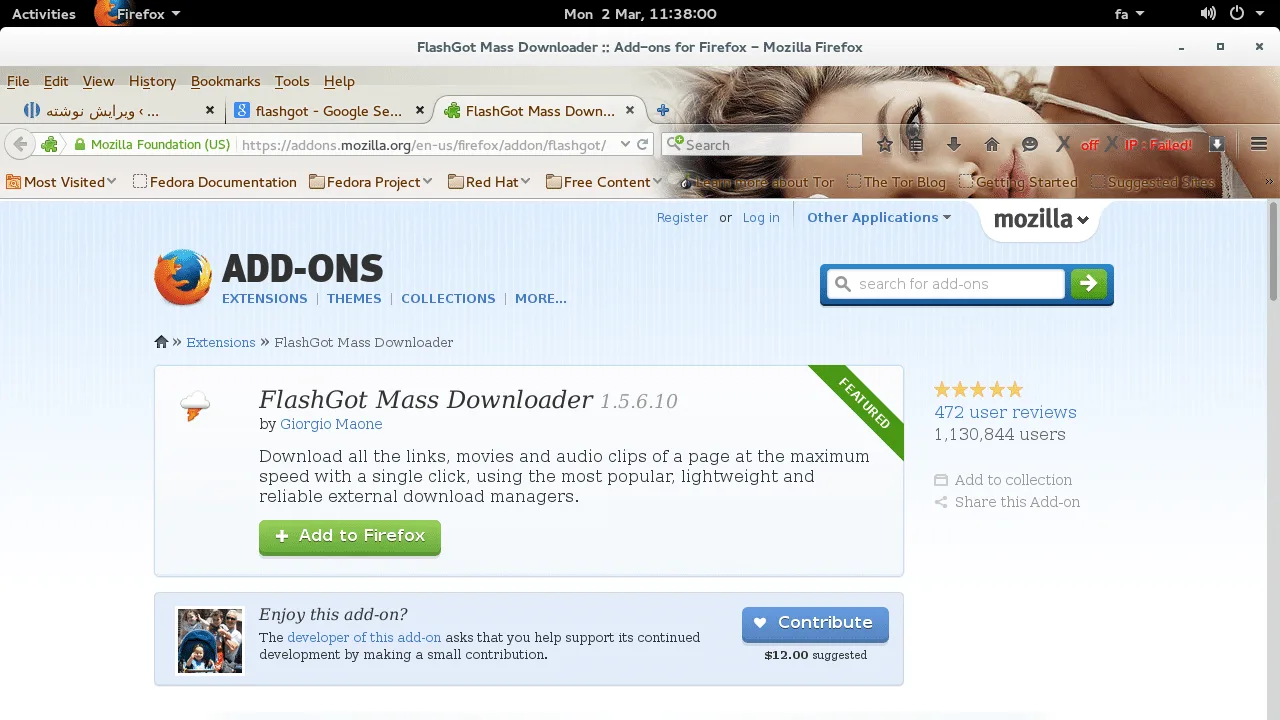Click the Contribute button
The image size is (1280, 720).
815,623
